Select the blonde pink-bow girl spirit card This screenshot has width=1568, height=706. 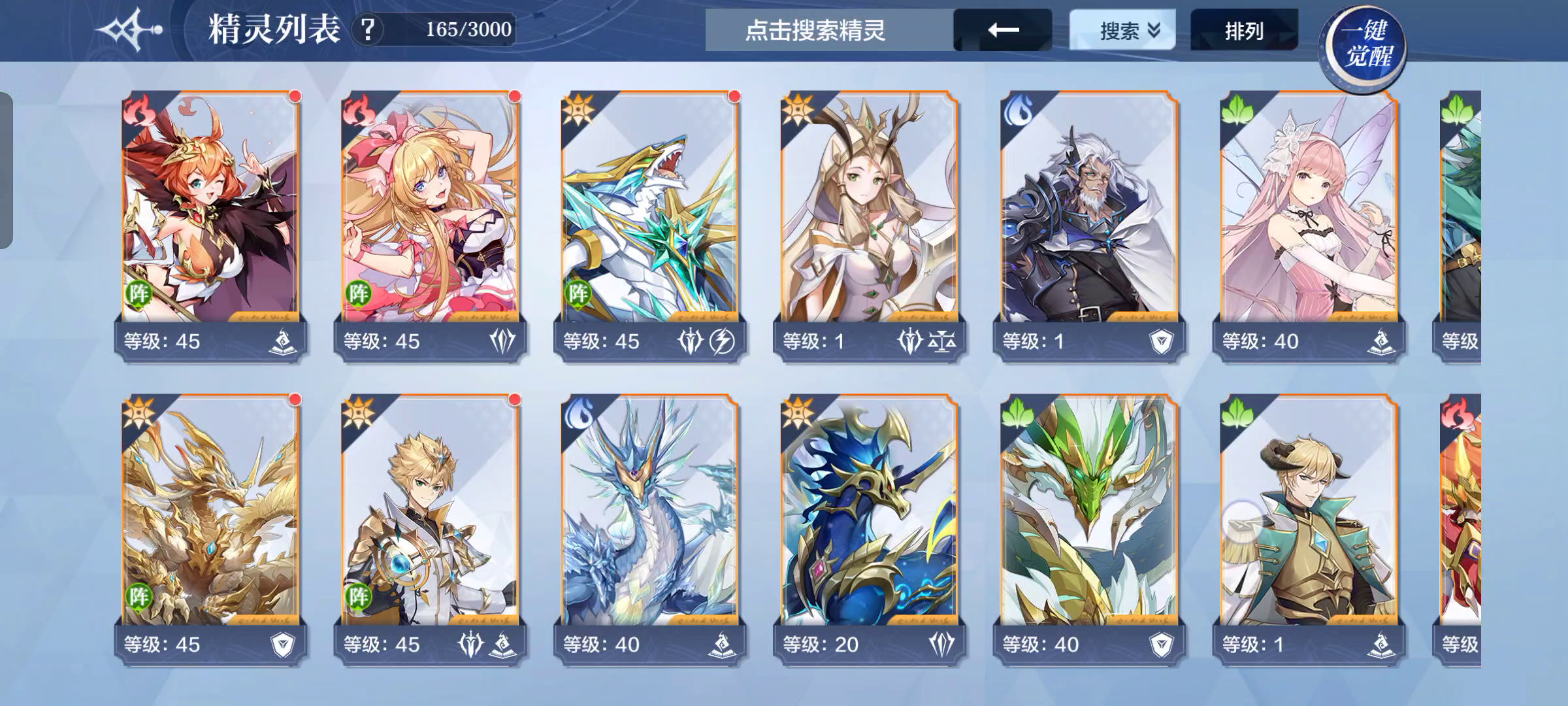[431, 226]
